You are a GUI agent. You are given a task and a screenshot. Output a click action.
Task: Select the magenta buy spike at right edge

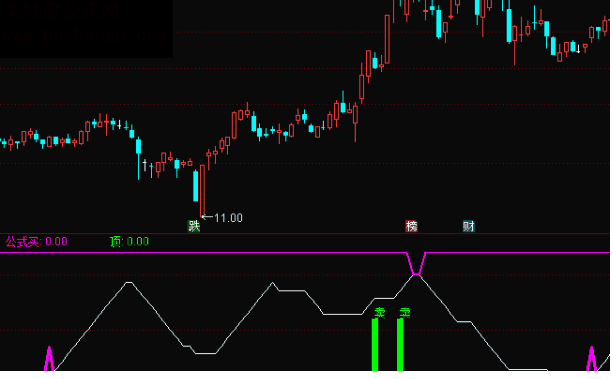pyautogui.click(x=592, y=358)
